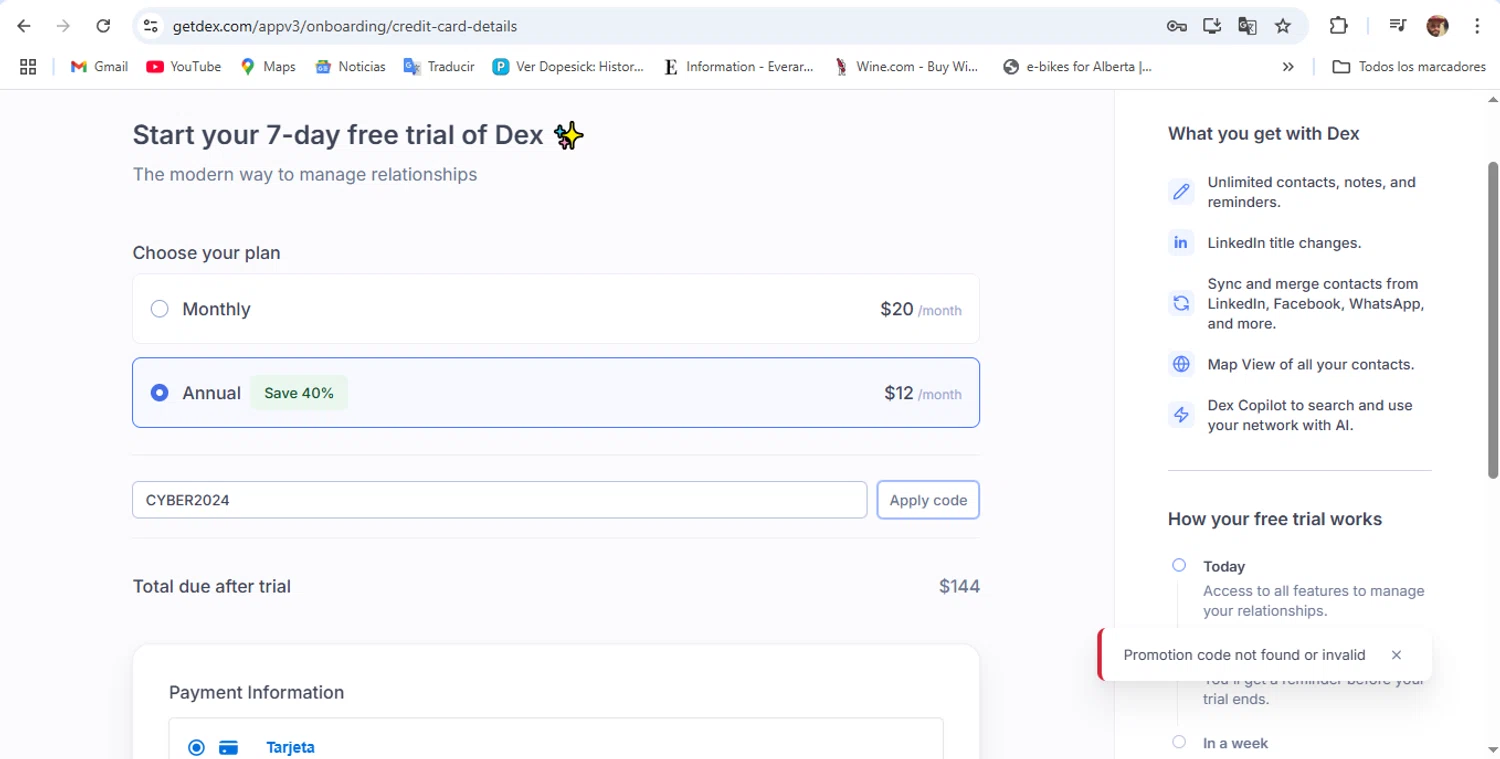Screen dimensions: 1500x759
Task: Open the Traducir bookmark
Action: [439, 67]
